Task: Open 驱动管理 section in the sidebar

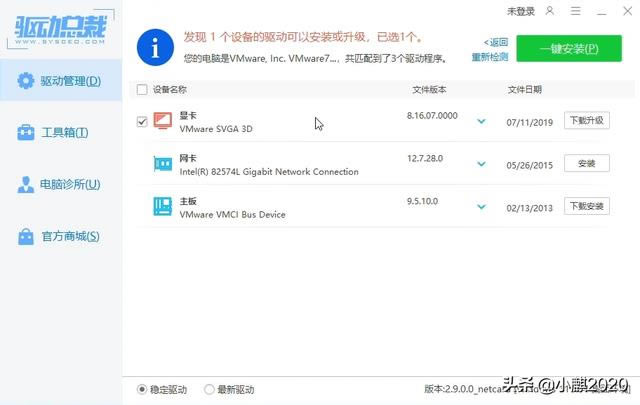Action: [61, 80]
